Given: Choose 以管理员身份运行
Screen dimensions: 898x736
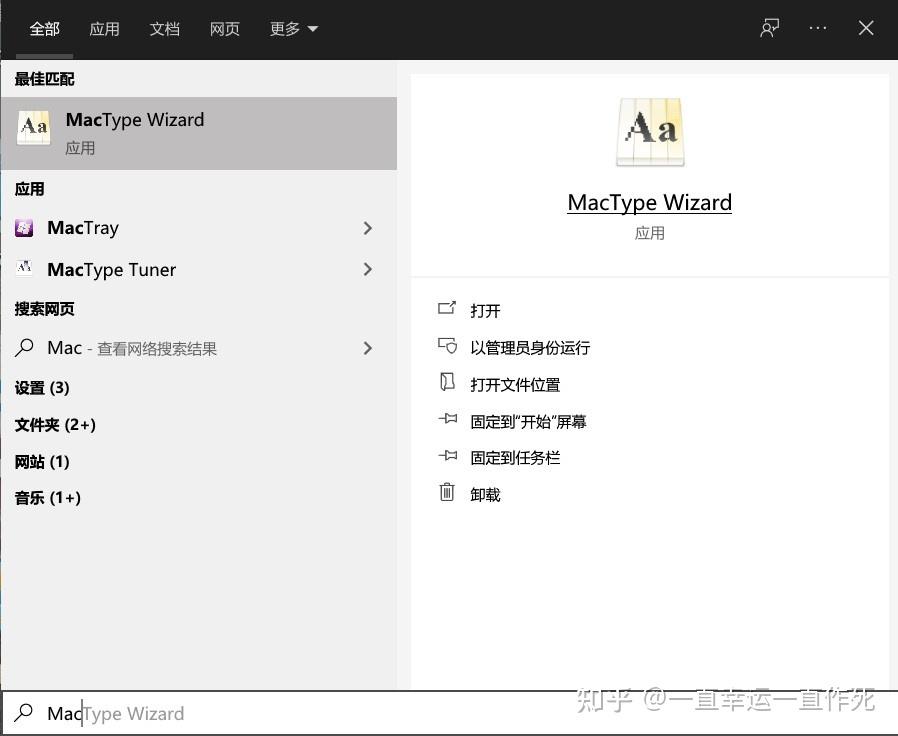Looking at the screenshot, I should pos(530,348).
